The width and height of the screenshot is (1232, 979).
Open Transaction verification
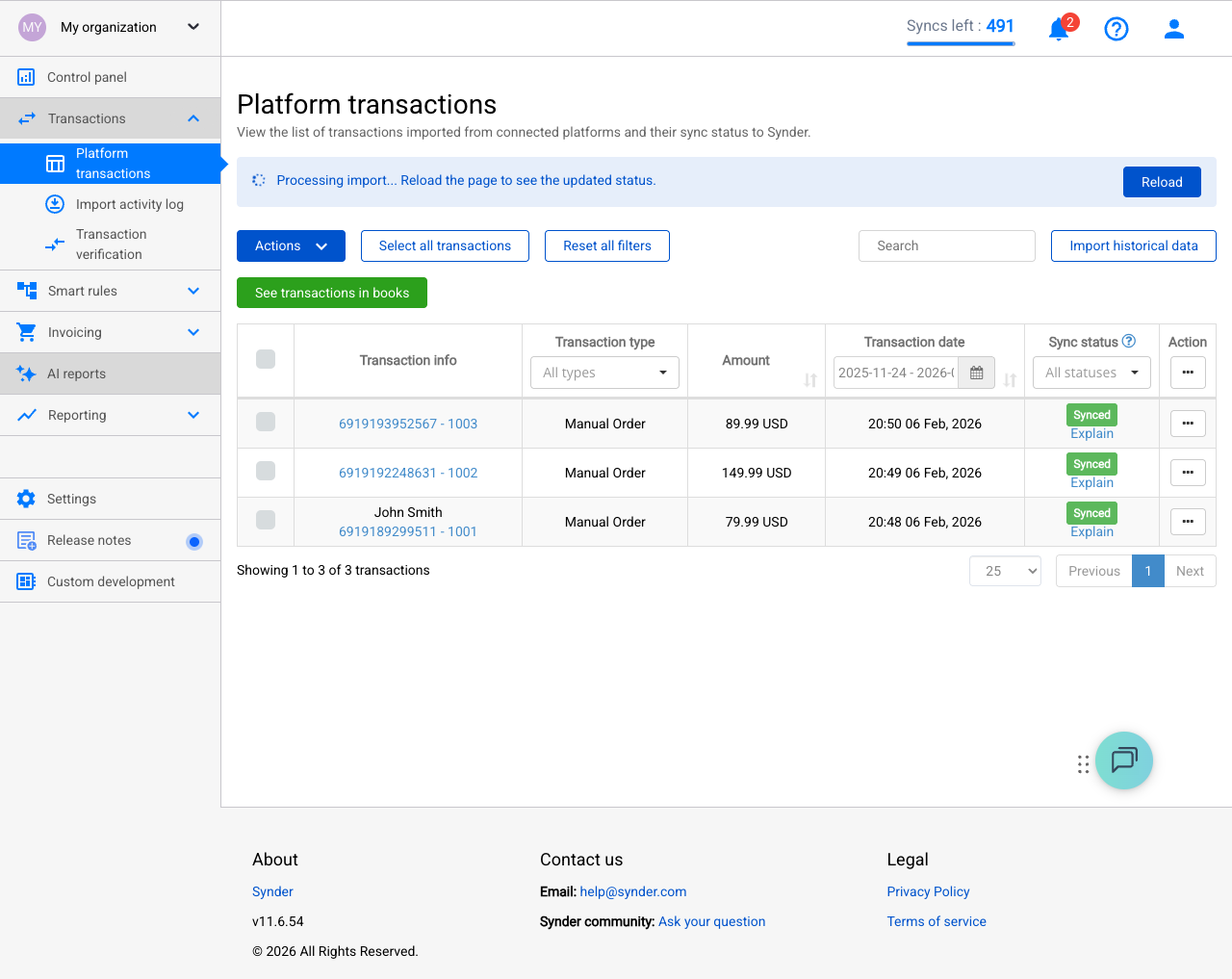111,244
